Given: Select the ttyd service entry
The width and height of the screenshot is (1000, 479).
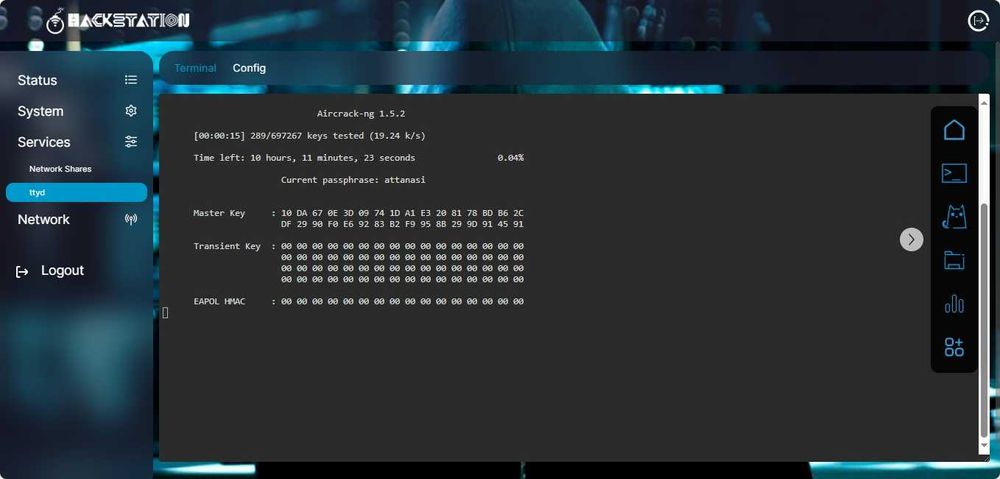Looking at the screenshot, I should point(77,192).
